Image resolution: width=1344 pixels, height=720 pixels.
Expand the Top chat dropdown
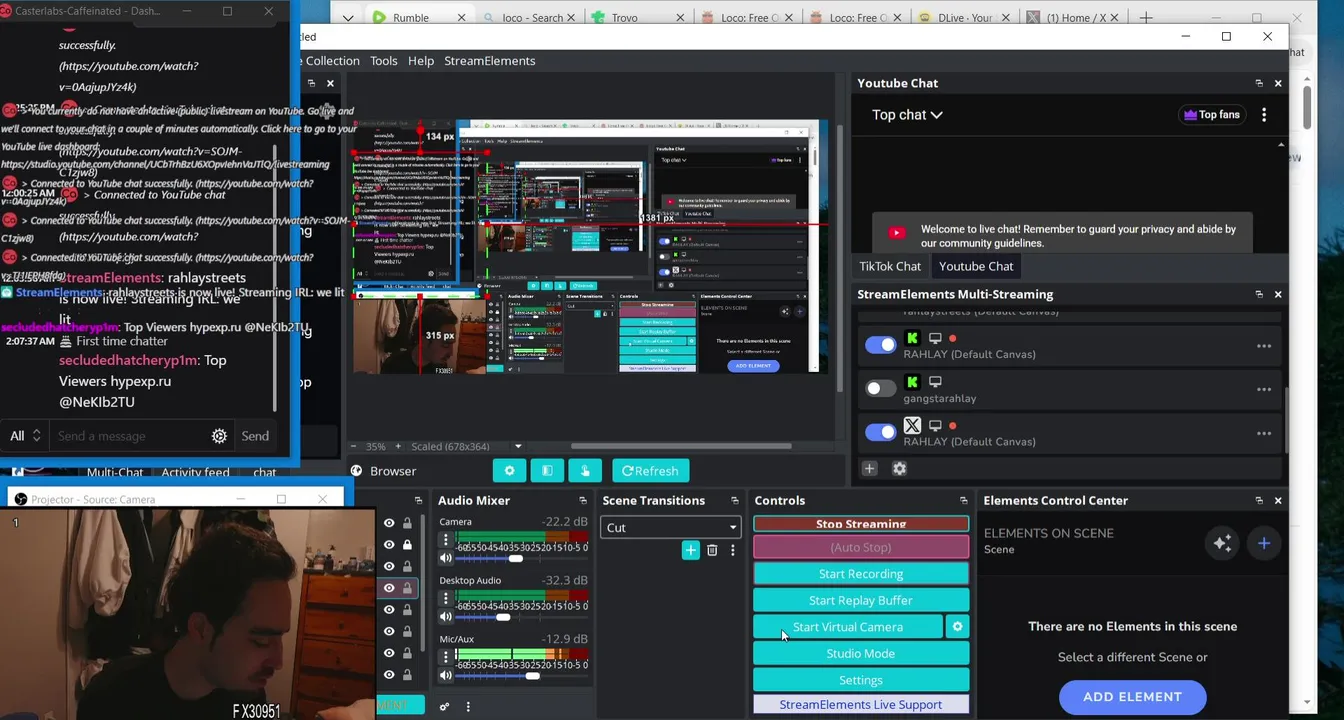(907, 115)
